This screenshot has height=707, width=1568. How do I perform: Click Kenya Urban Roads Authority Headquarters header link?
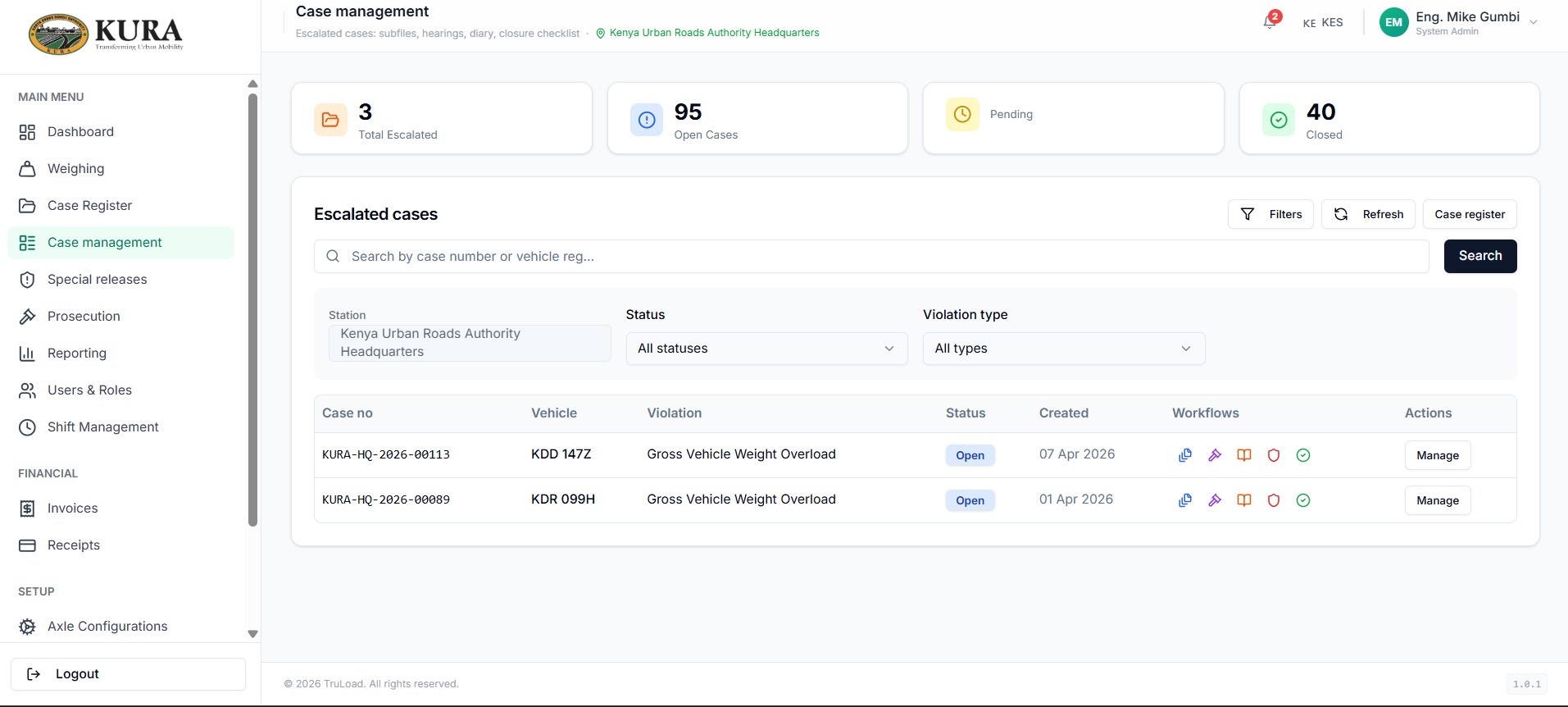point(714,33)
